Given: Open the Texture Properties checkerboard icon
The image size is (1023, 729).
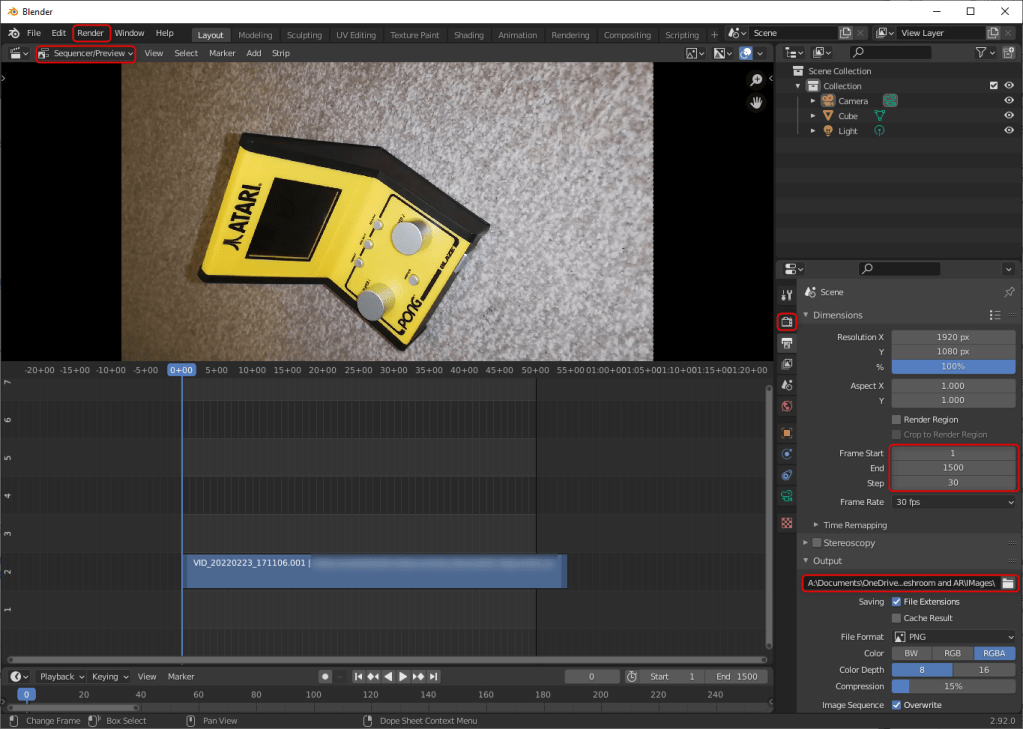Looking at the screenshot, I should (787, 523).
